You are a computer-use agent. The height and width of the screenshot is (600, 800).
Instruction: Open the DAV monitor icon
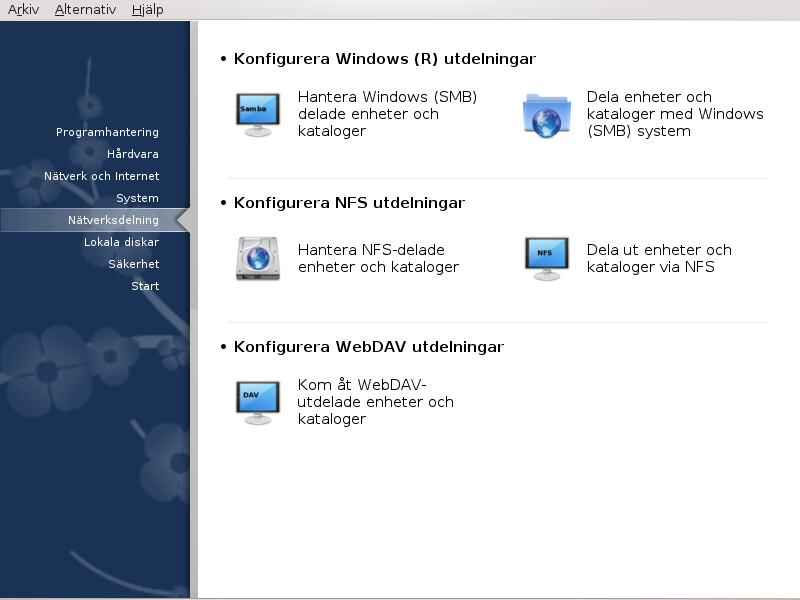(x=258, y=403)
